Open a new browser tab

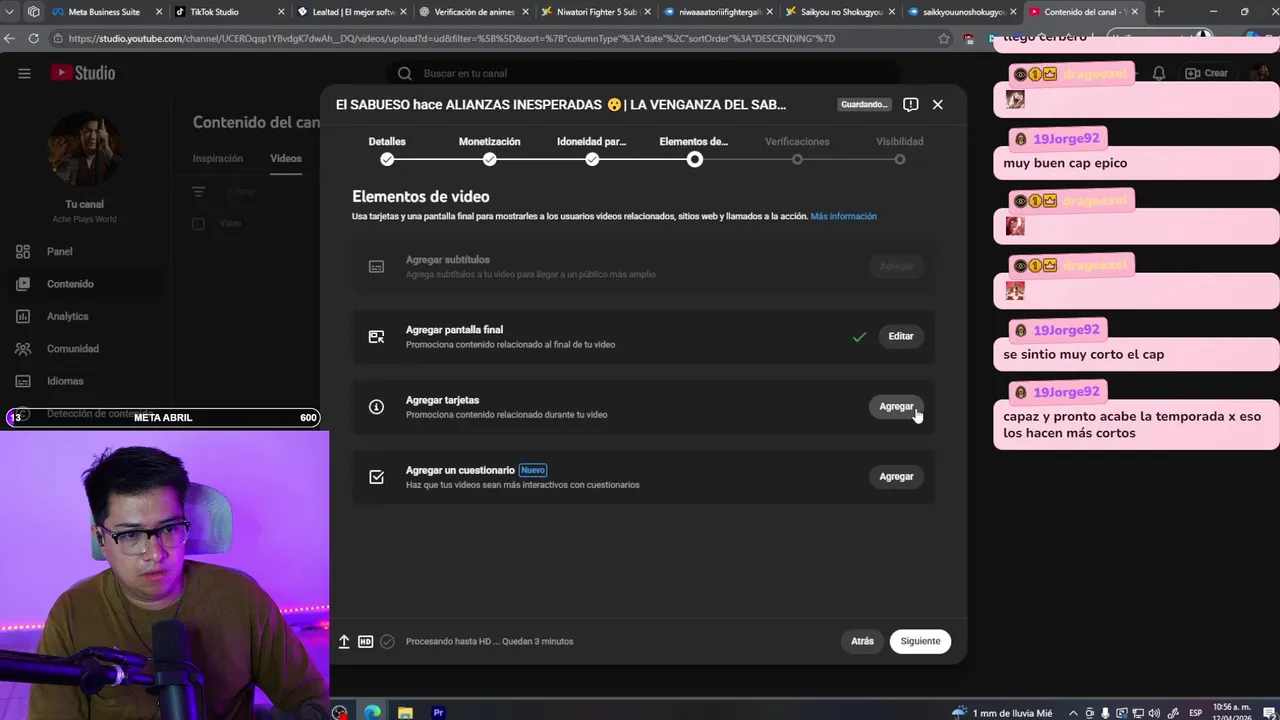tap(1158, 12)
